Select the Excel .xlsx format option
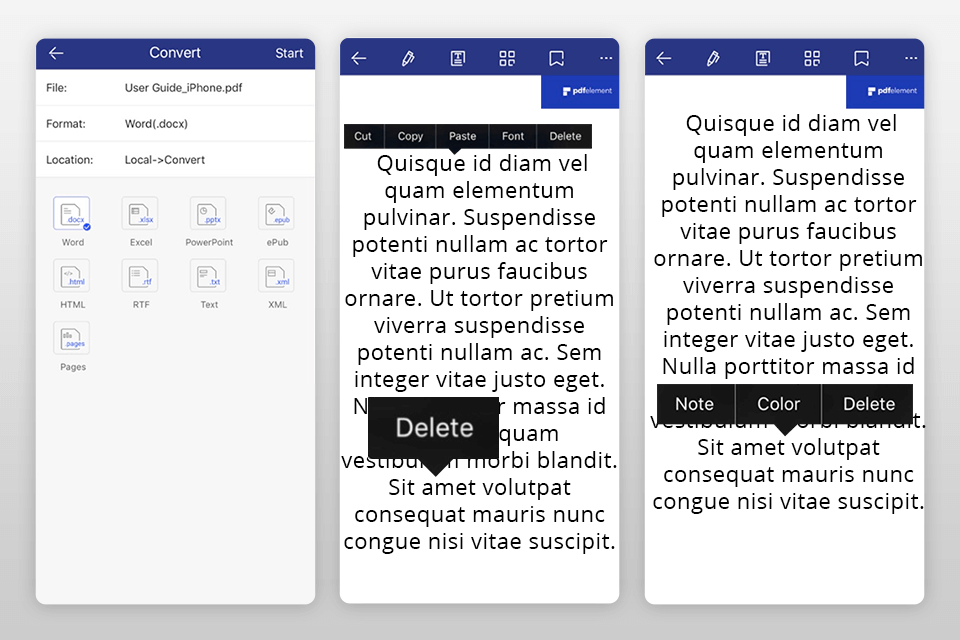Viewport: 960px width, 640px height. coord(140,220)
